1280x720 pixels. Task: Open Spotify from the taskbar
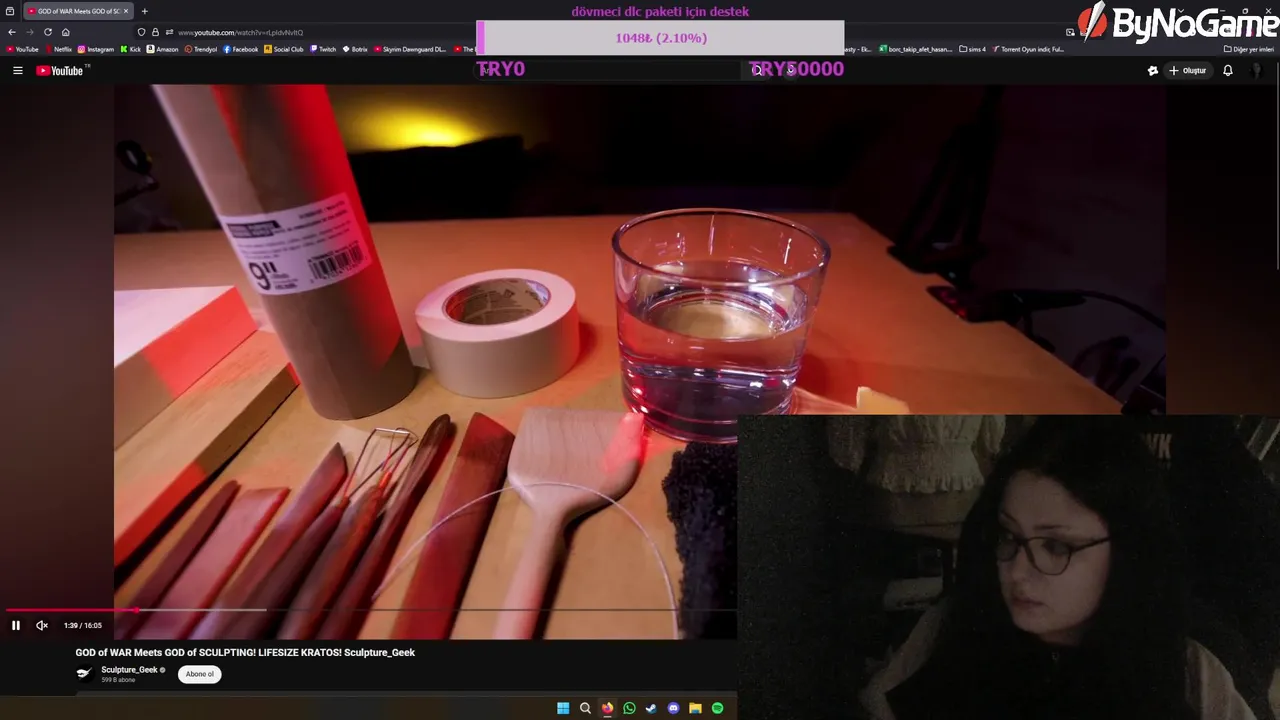pyautogui.click(x=717, y=708)
